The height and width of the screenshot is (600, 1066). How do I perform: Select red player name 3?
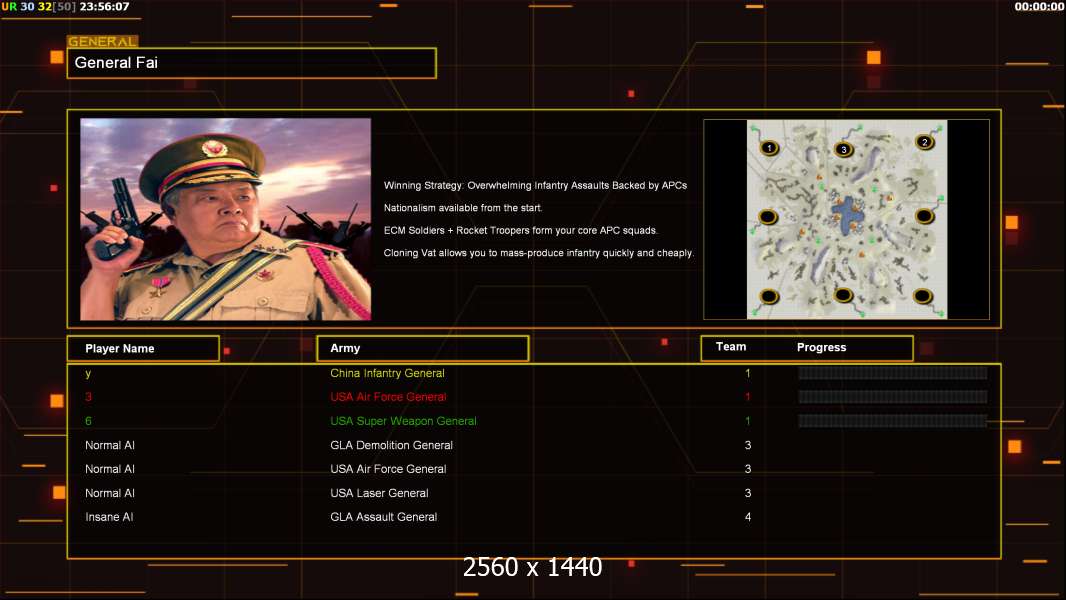point(88,397)
